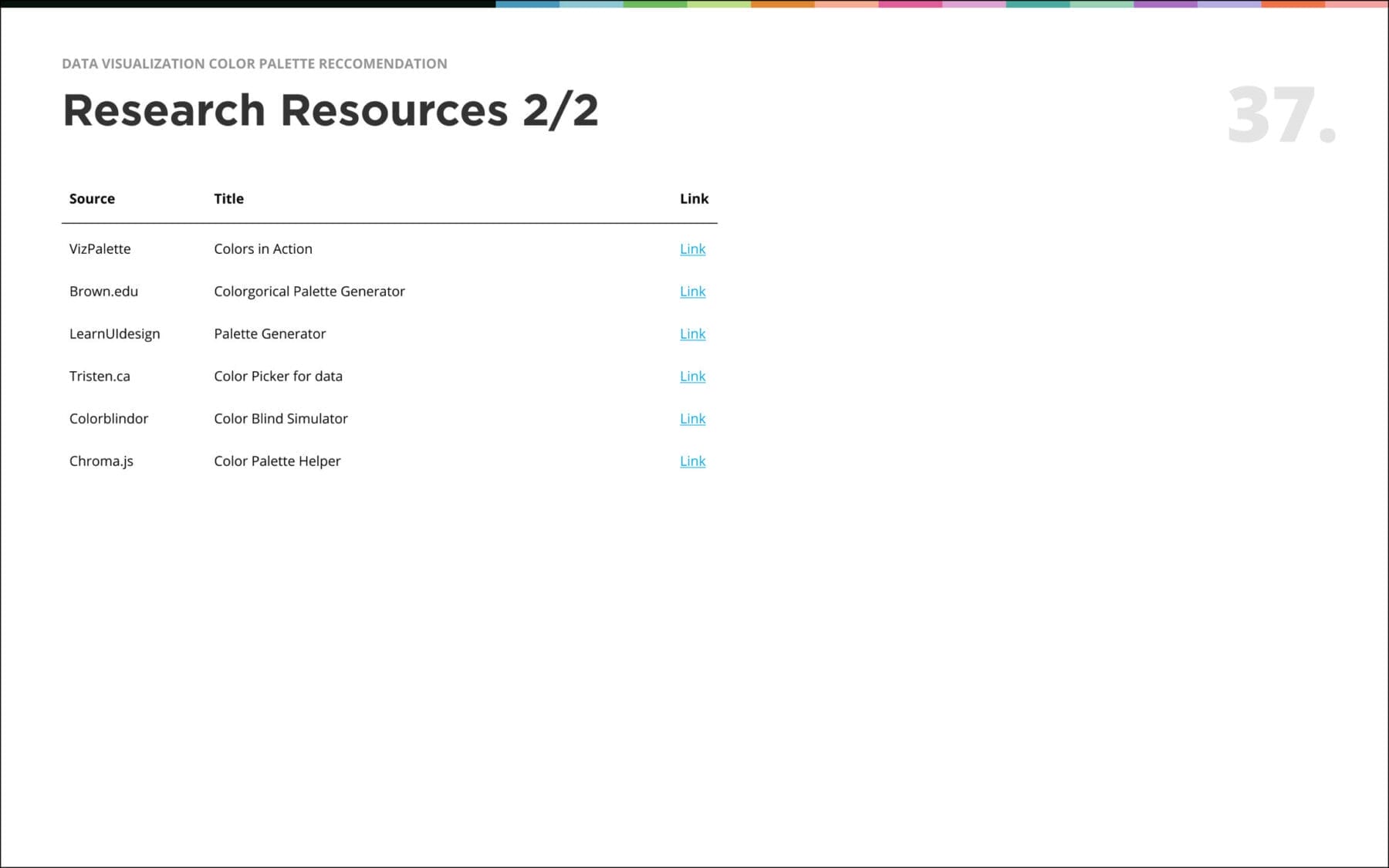
Task: Open the Color Palette Helper link
Action: coord(692,461)
